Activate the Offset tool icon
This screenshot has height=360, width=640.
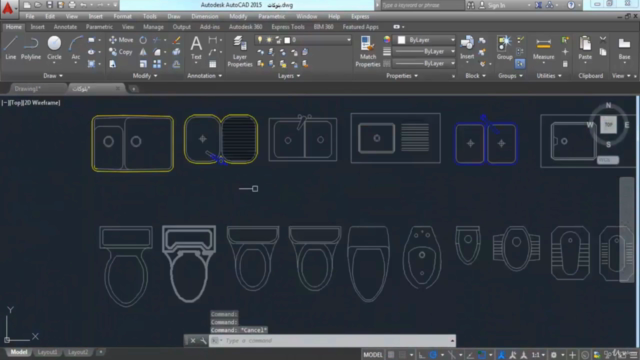click(x=176, y=64)
